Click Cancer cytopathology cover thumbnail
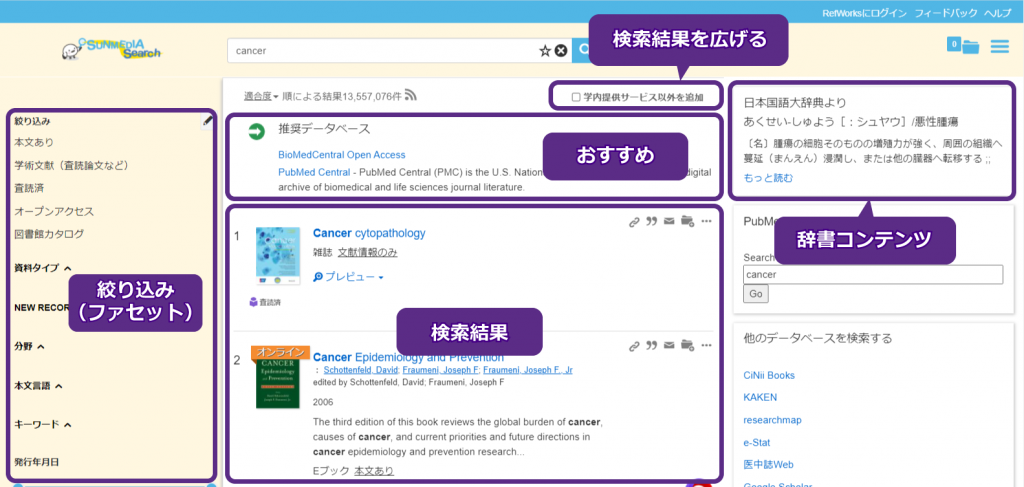1024x487 pixels. (278, 256)
